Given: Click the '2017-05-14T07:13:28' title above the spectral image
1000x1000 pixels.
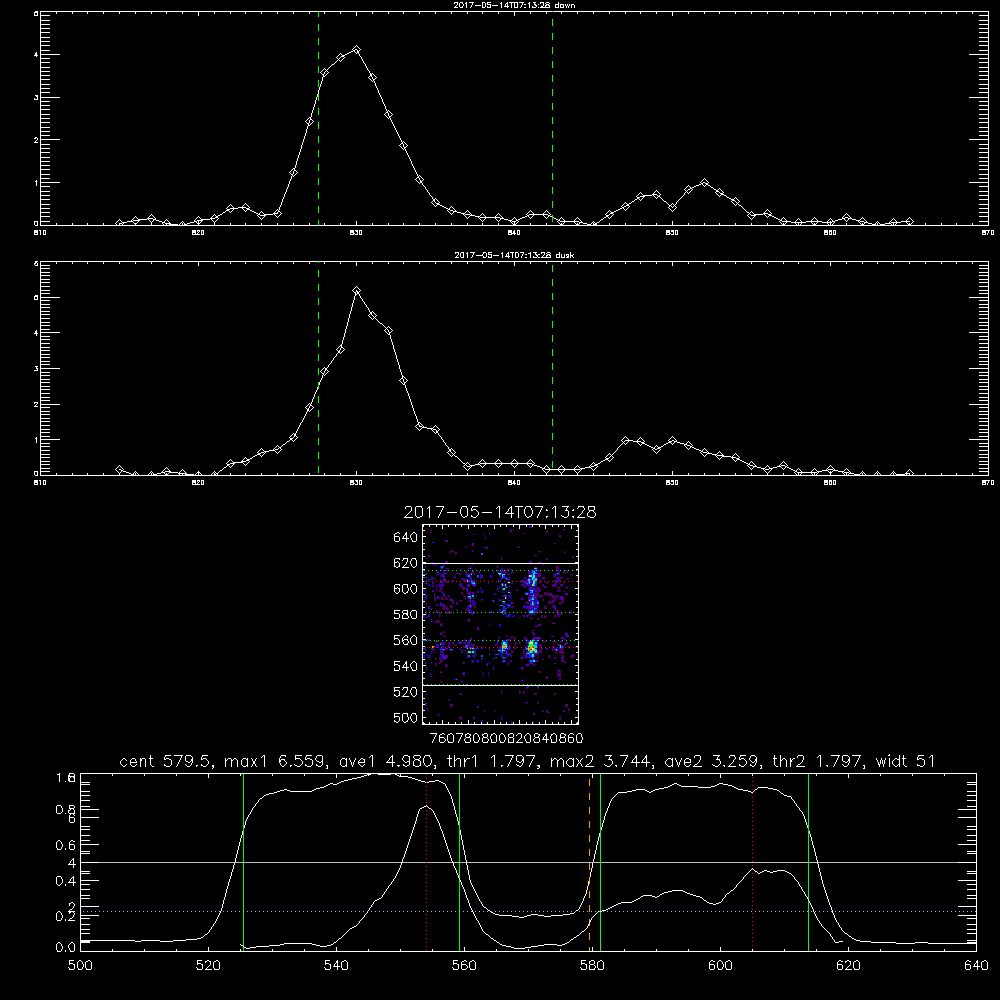Looking at the screenshot, I should [x=500, y=512].
